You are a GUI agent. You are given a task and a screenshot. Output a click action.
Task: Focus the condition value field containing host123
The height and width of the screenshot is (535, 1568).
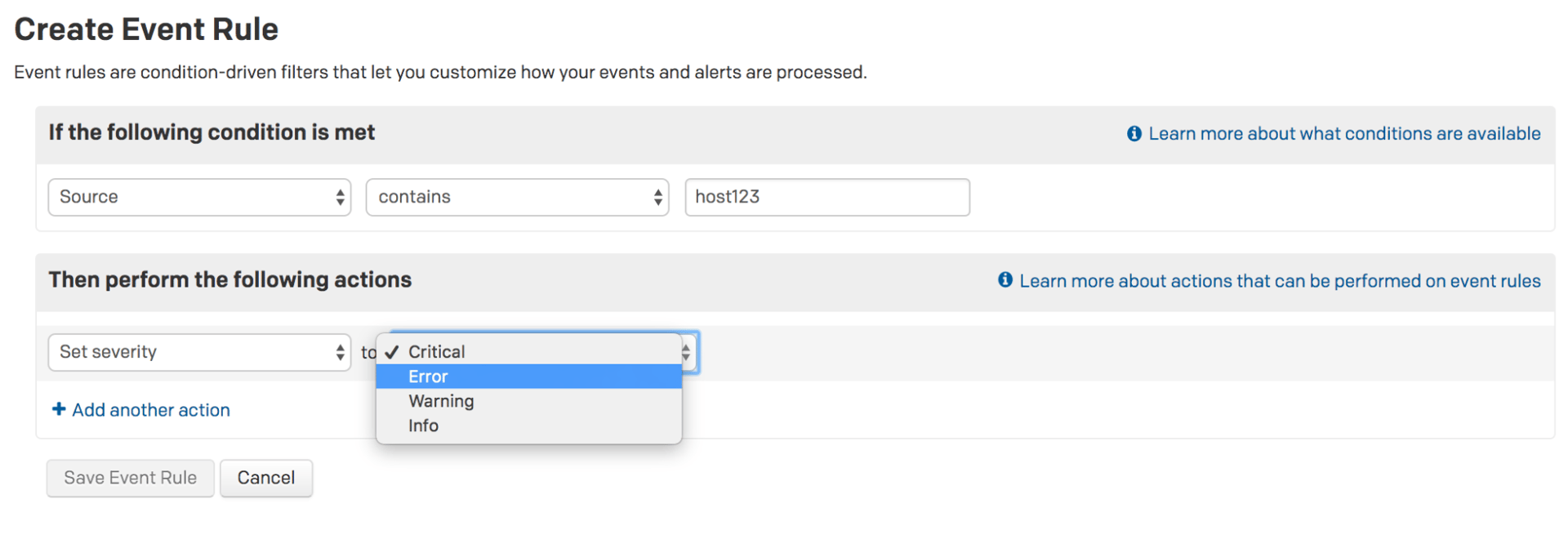click(x=826, y=198)
